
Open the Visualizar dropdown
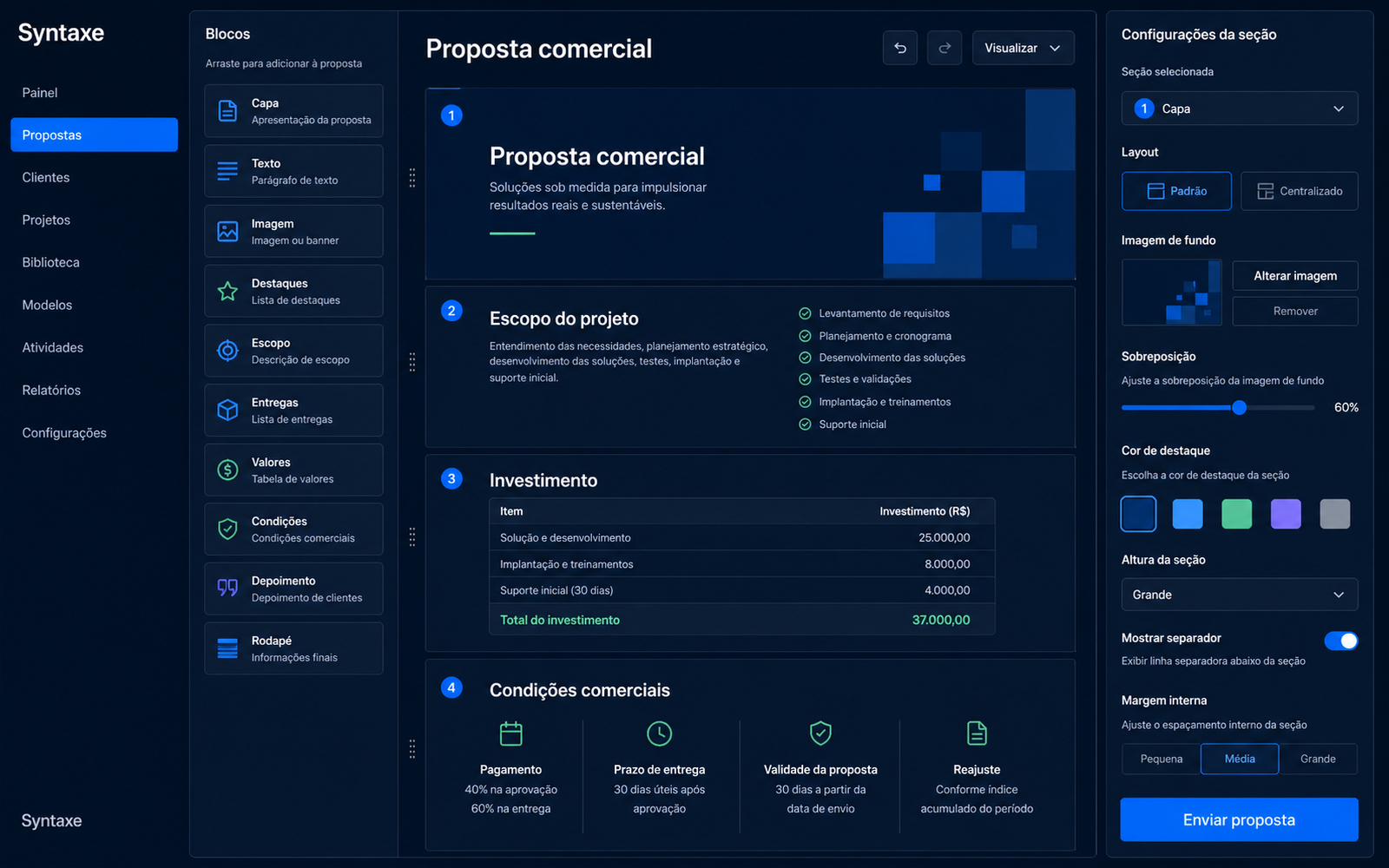pyautogui.click(x=1023, y=48)
